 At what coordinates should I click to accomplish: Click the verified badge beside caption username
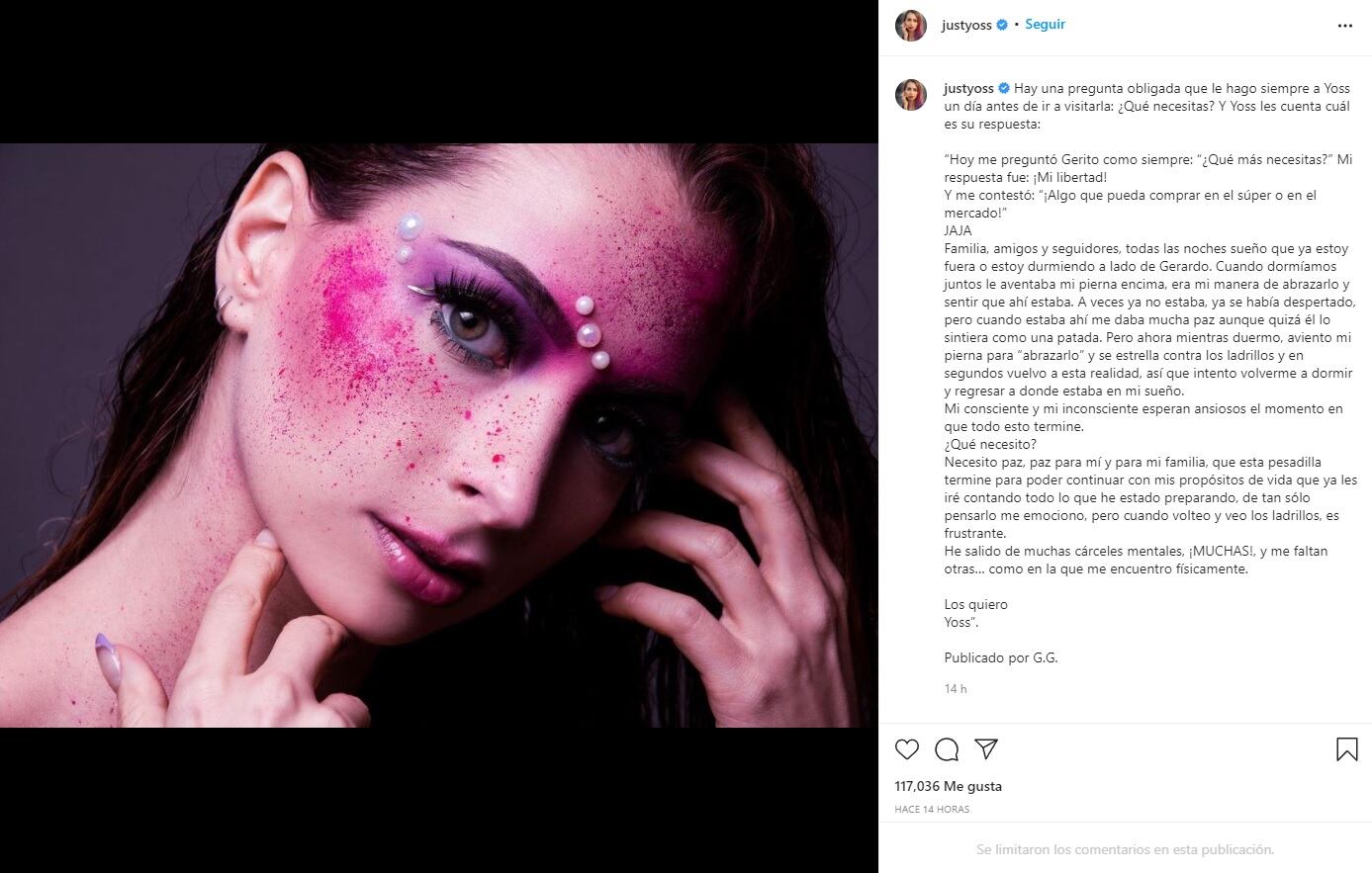(x=1003, y=89)
